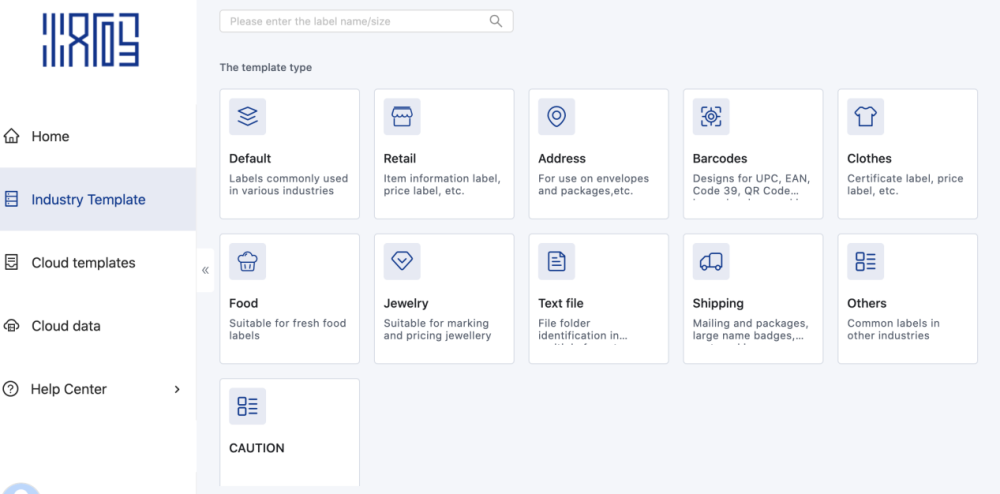Screen dimensions: 1000x494
Task: Open the Clothes template title
Action: 869,159
